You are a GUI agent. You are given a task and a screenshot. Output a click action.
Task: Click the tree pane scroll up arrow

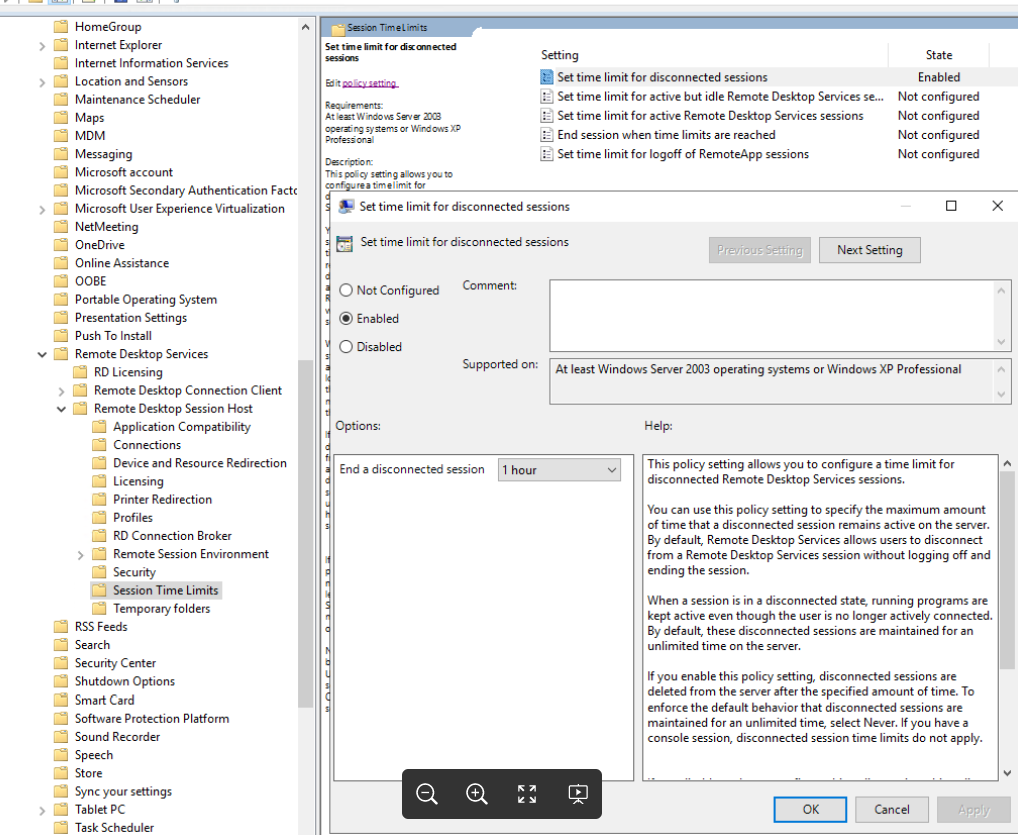click(x=305, y=27)
